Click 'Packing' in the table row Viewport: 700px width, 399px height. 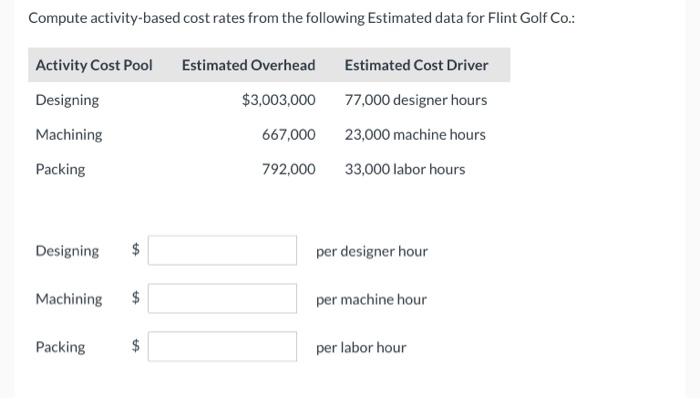pyautogui.click(x=60, y=170)
